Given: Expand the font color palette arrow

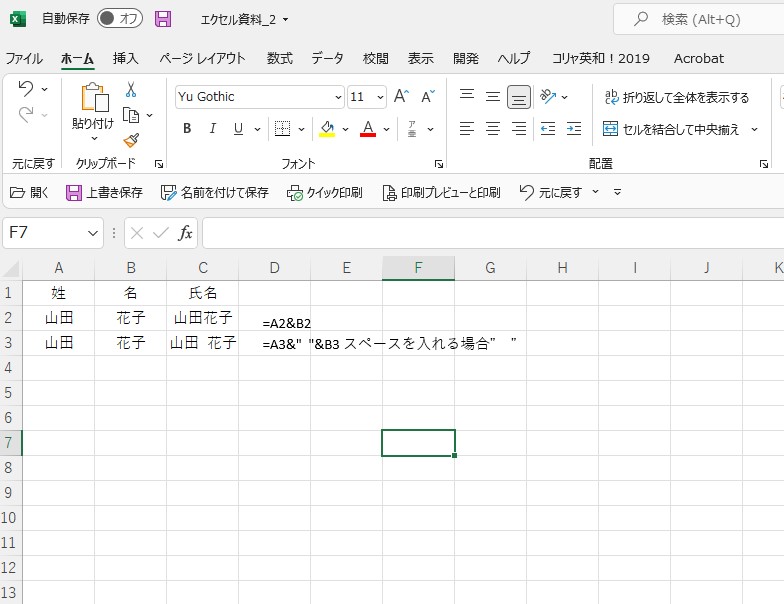Looking at the screenshot, I should tap(386, 129).
